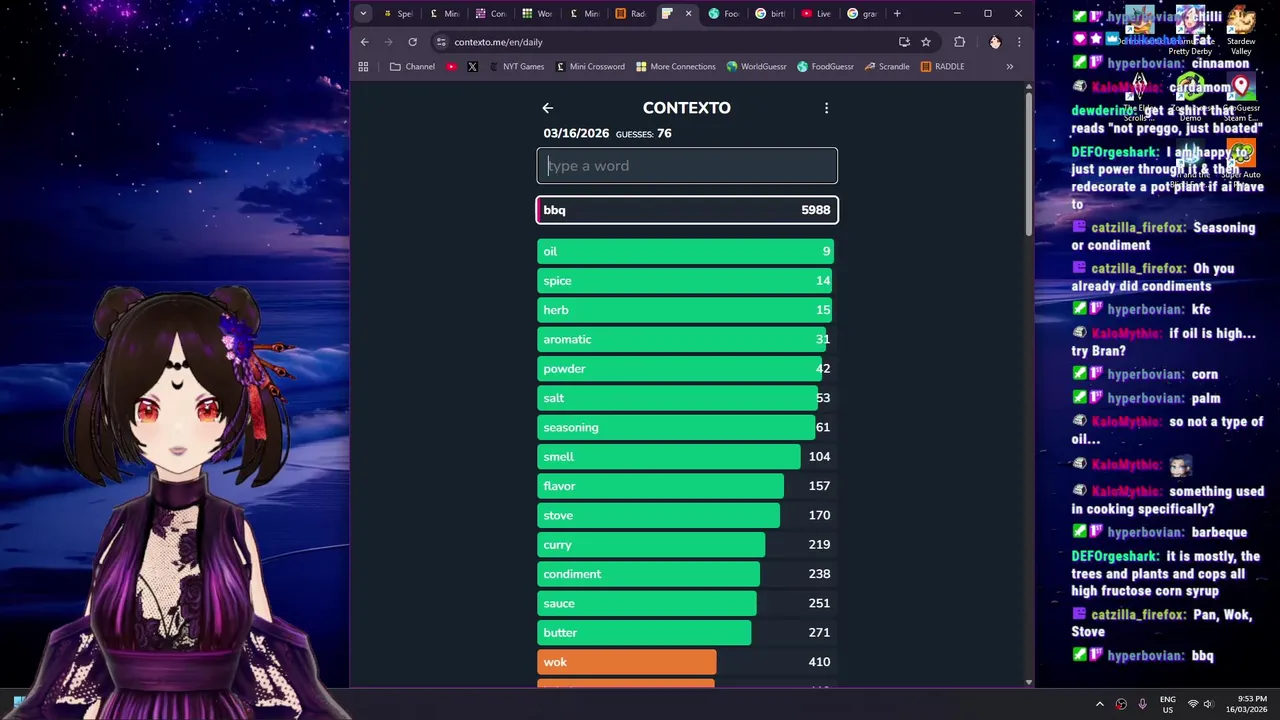Viewport: 1280px width, 720px height.
Task: Select the 'bbq' latest guess row
Action: click(687, 210)
